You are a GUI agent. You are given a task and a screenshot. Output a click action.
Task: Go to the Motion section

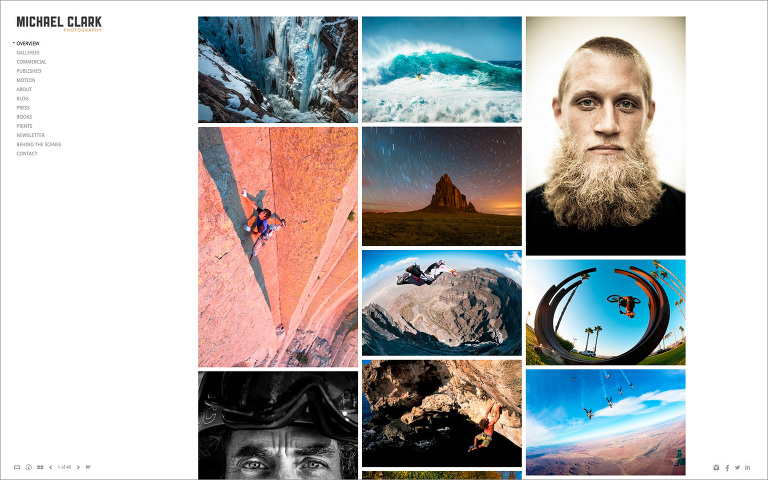point(26,80)
